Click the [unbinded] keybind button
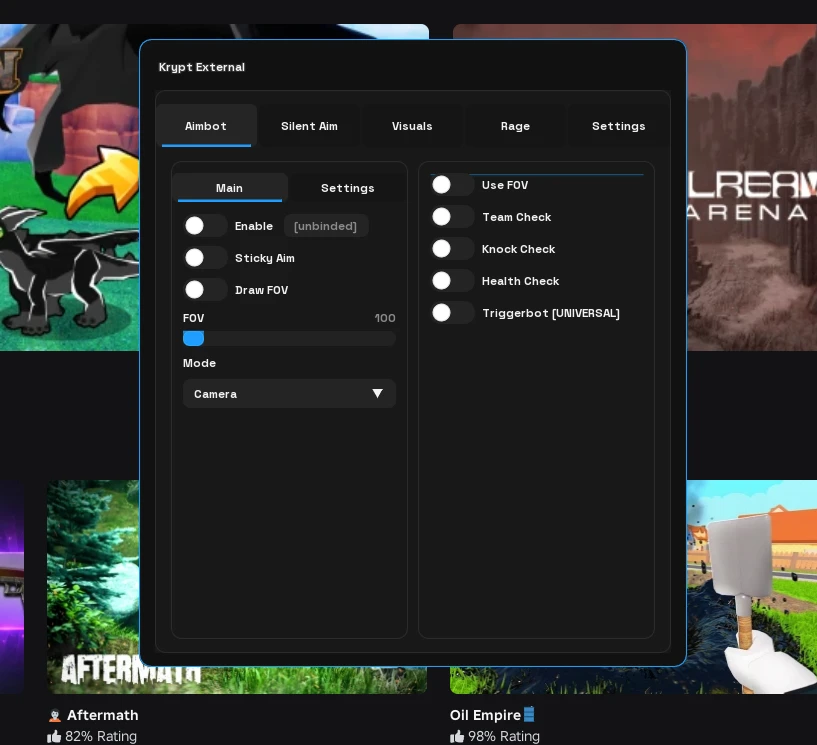The height and width of the screenshot is (745, 817). click(326, 226)
